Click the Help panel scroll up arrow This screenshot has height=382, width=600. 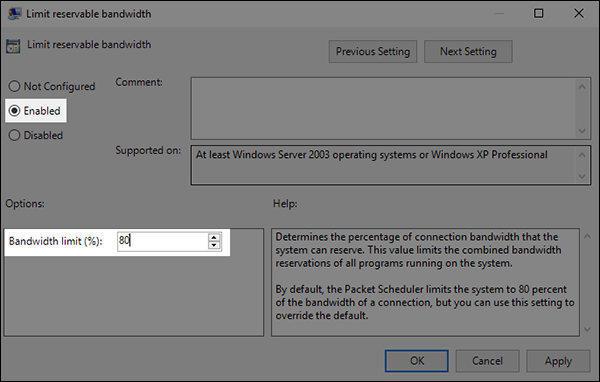587,237
